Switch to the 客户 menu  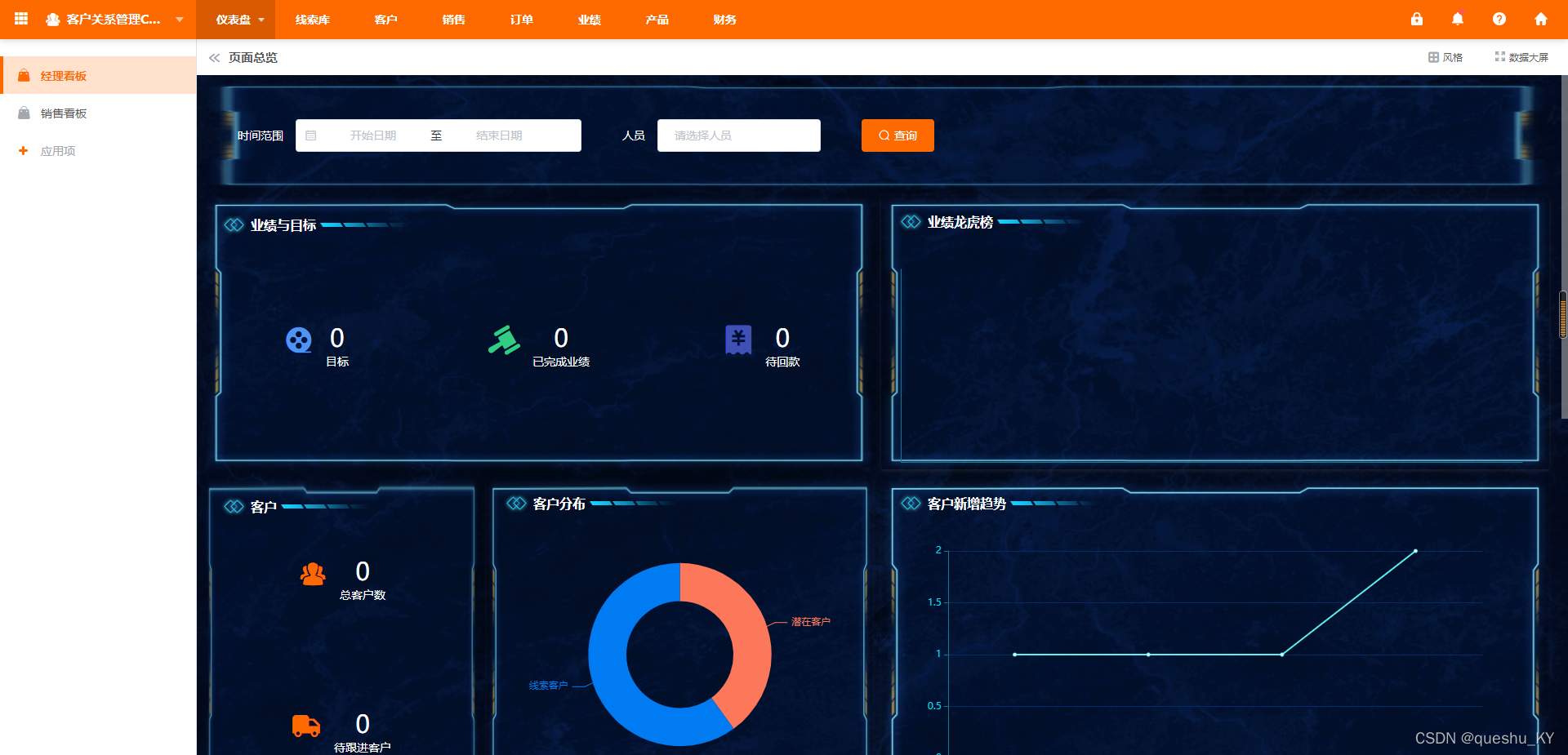coord(385,20)
